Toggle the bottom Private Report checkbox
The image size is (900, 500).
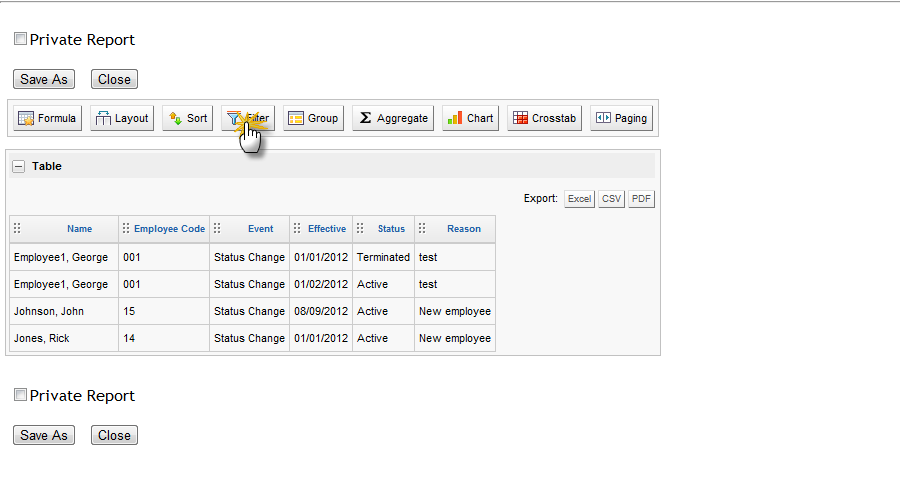[20, 395]
